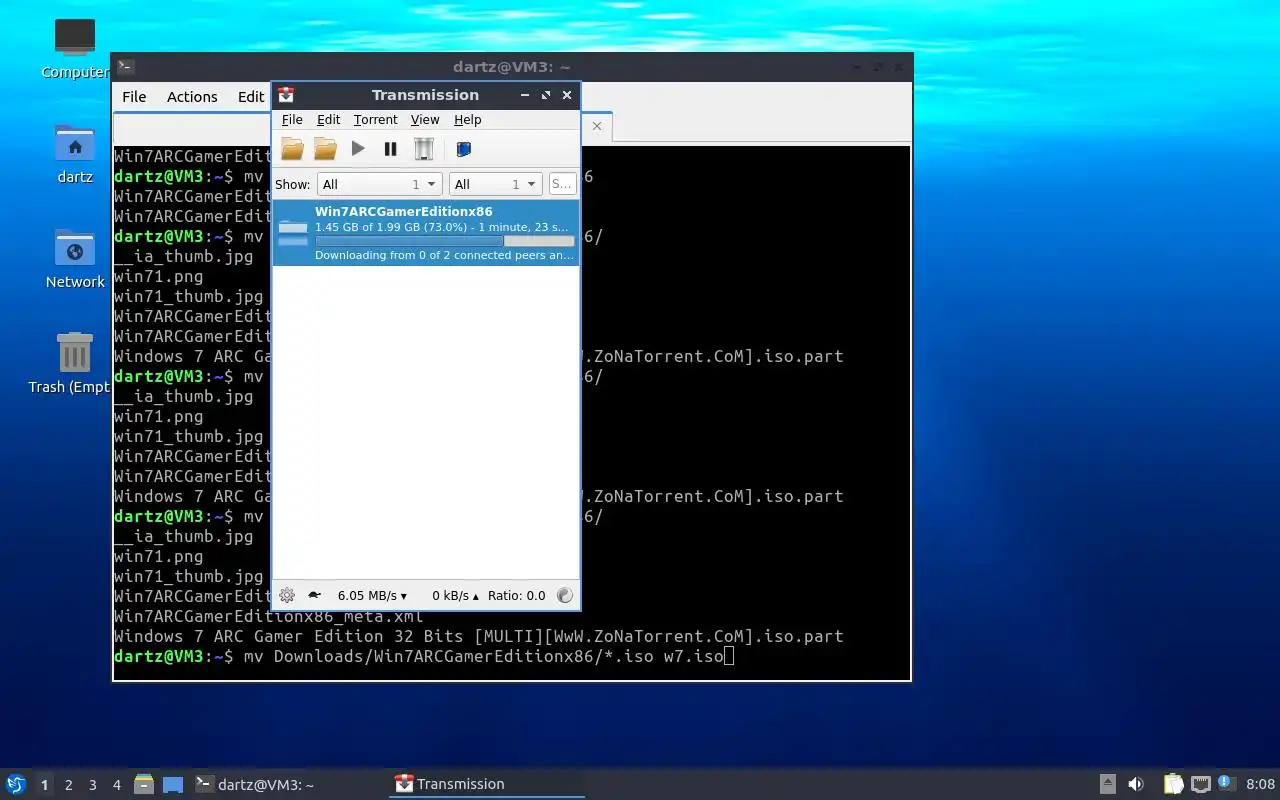The image size is (1280, 800).
Task: Click the torrent search filter field
Action: tap(562, 184)
